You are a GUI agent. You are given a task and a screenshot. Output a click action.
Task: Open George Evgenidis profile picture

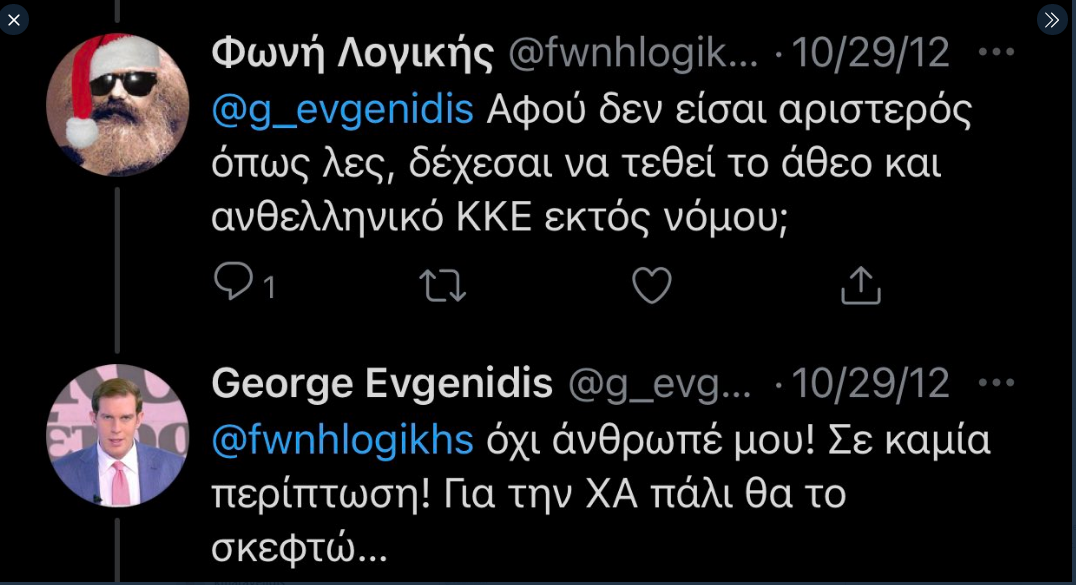117,435
